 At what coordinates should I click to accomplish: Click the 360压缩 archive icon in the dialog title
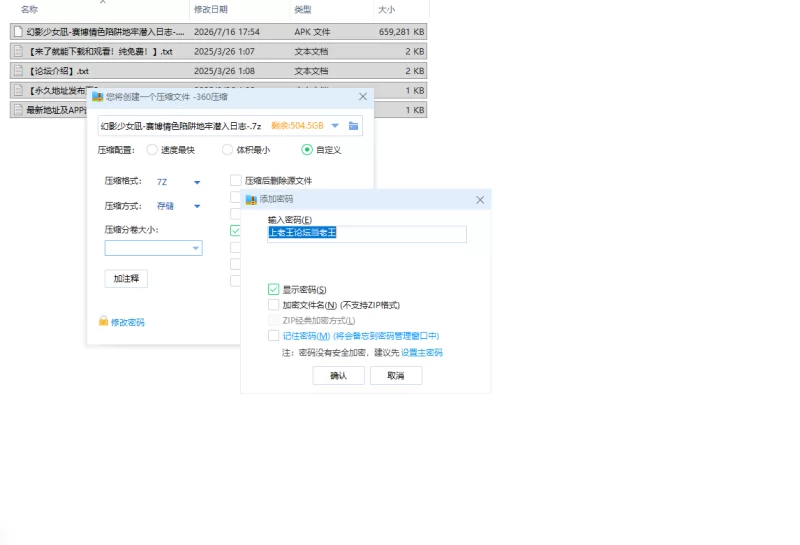pyautogui.click(x=97, y=96)
